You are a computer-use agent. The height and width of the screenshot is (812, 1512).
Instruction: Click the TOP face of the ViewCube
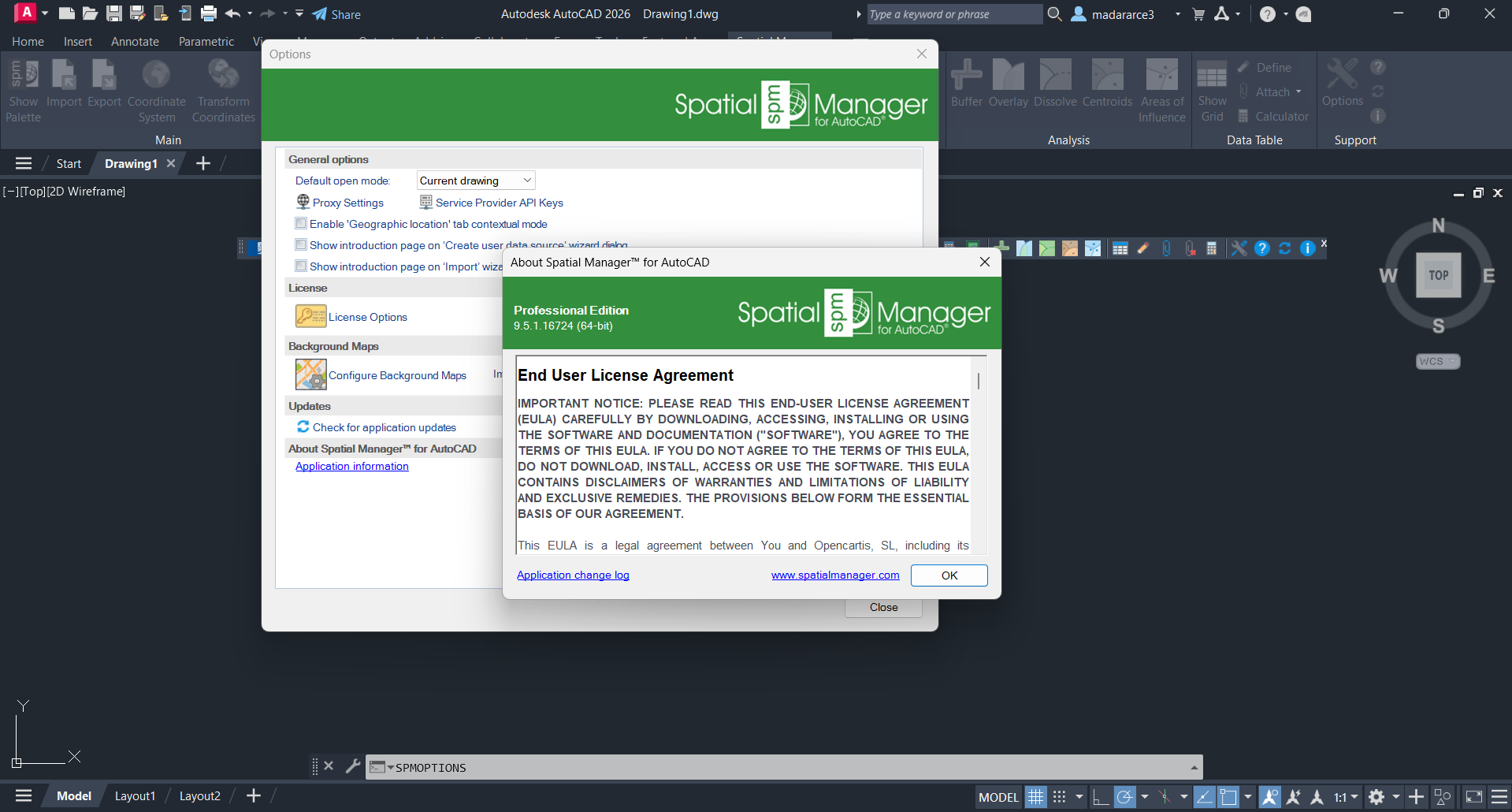pyautogui.click(x=1438, y=275)
